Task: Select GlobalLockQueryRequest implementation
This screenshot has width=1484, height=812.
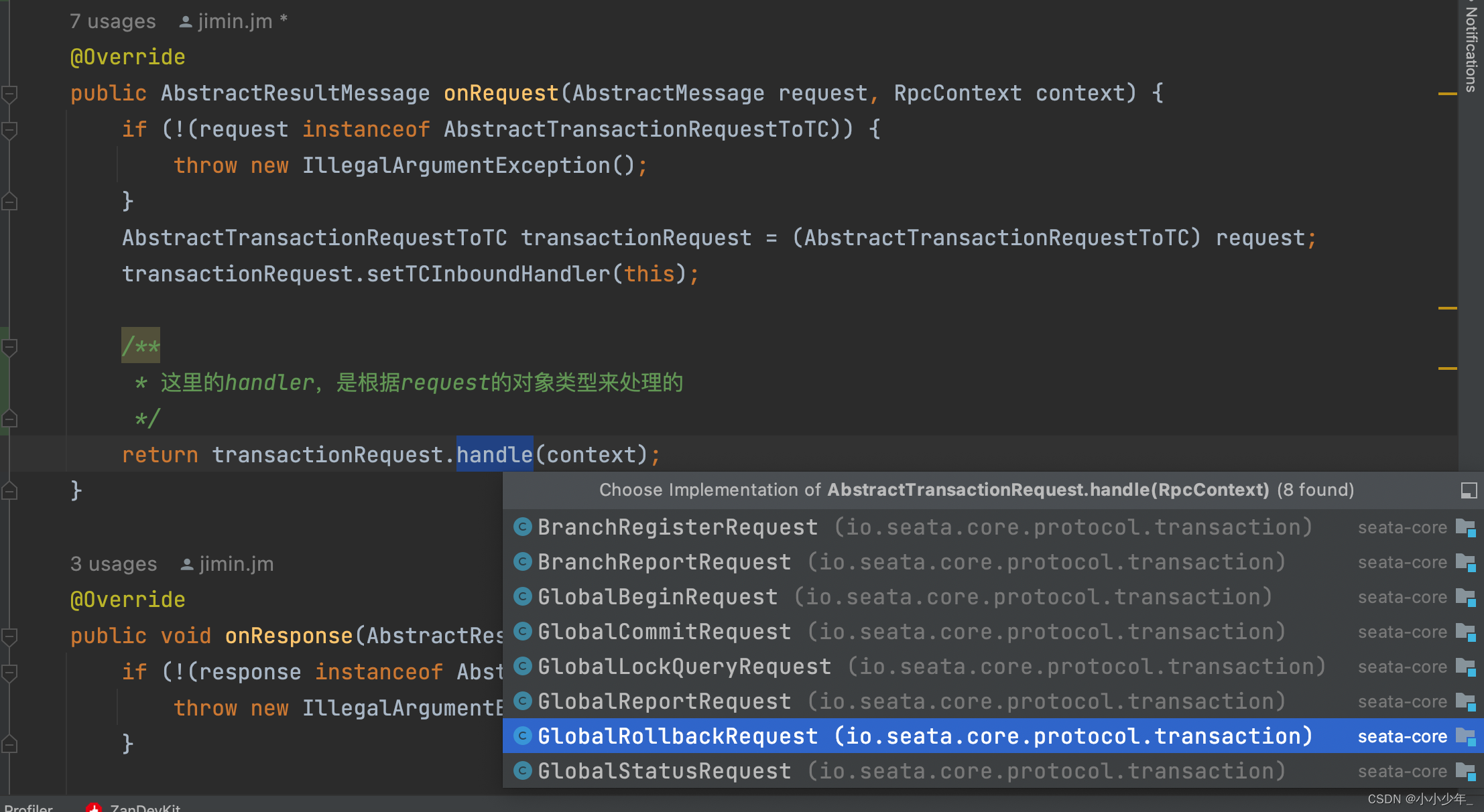Action: click(993, 667)
